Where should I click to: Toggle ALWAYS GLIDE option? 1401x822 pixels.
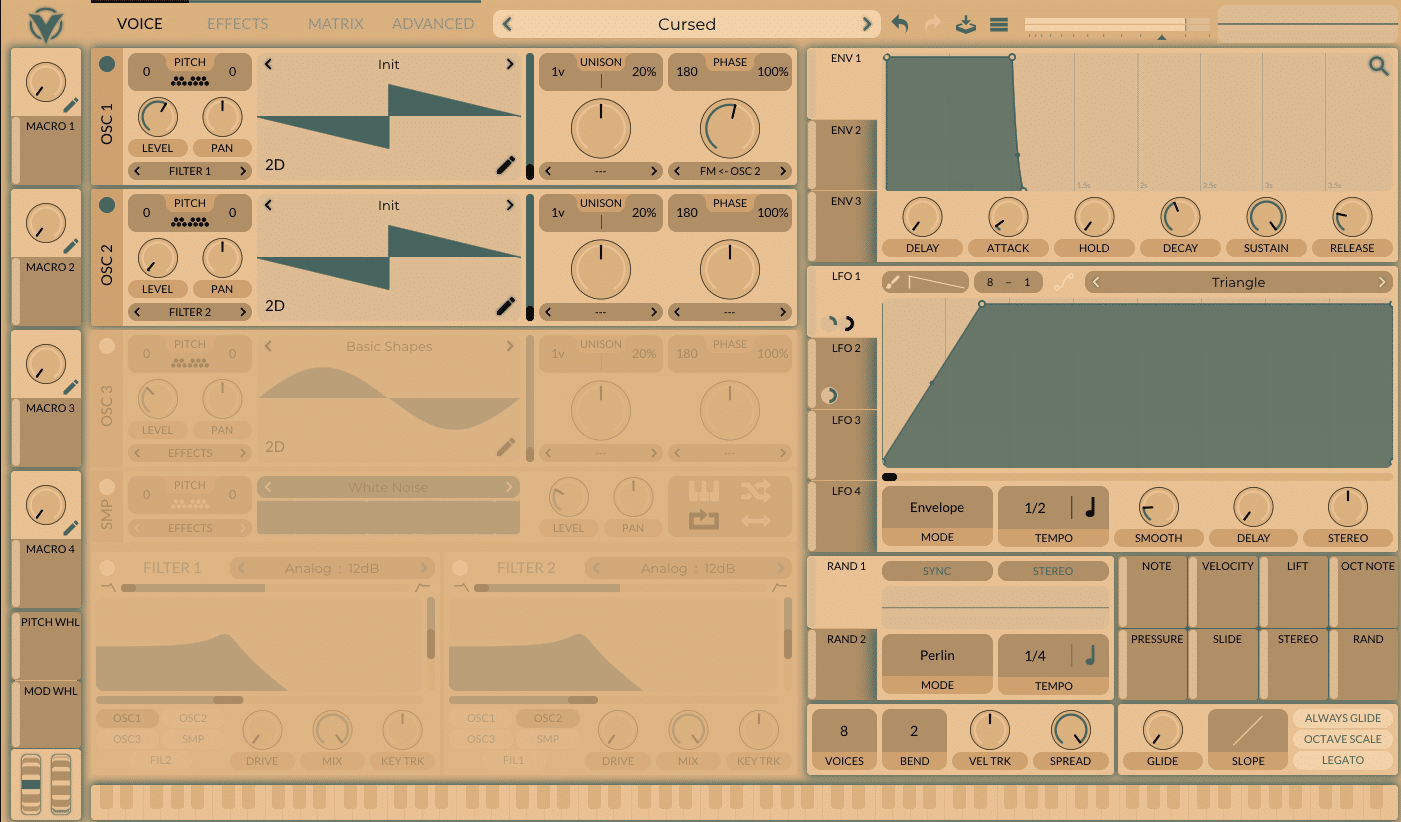click(x=1342, y=718)
